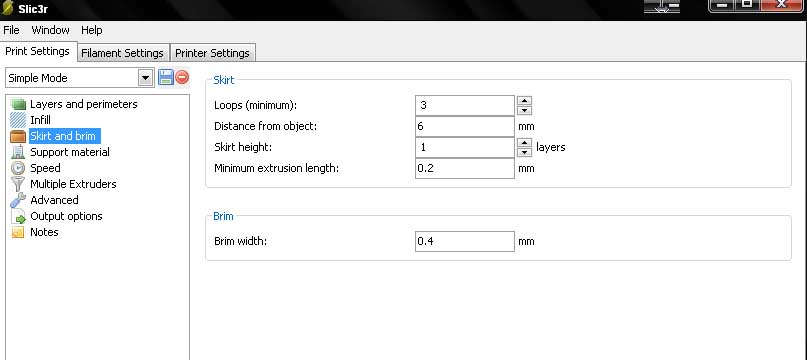The height and width of the screenshot is (360, 807).
Task: Decrease Skirt height with down arrow
Action: pos(524,152)
